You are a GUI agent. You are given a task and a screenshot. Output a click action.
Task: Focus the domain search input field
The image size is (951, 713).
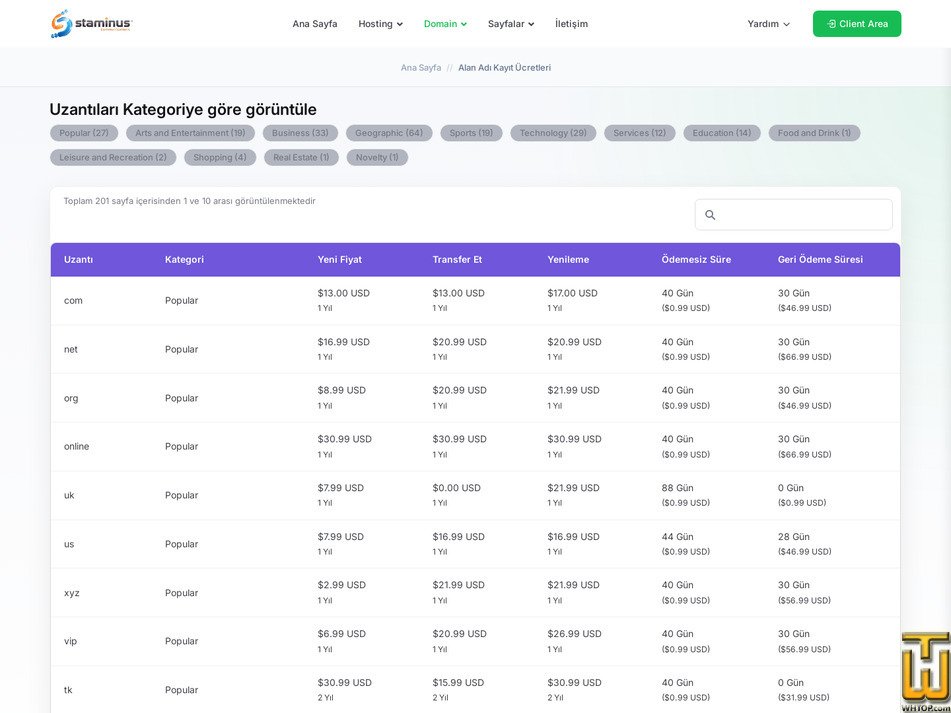point(793,215)
